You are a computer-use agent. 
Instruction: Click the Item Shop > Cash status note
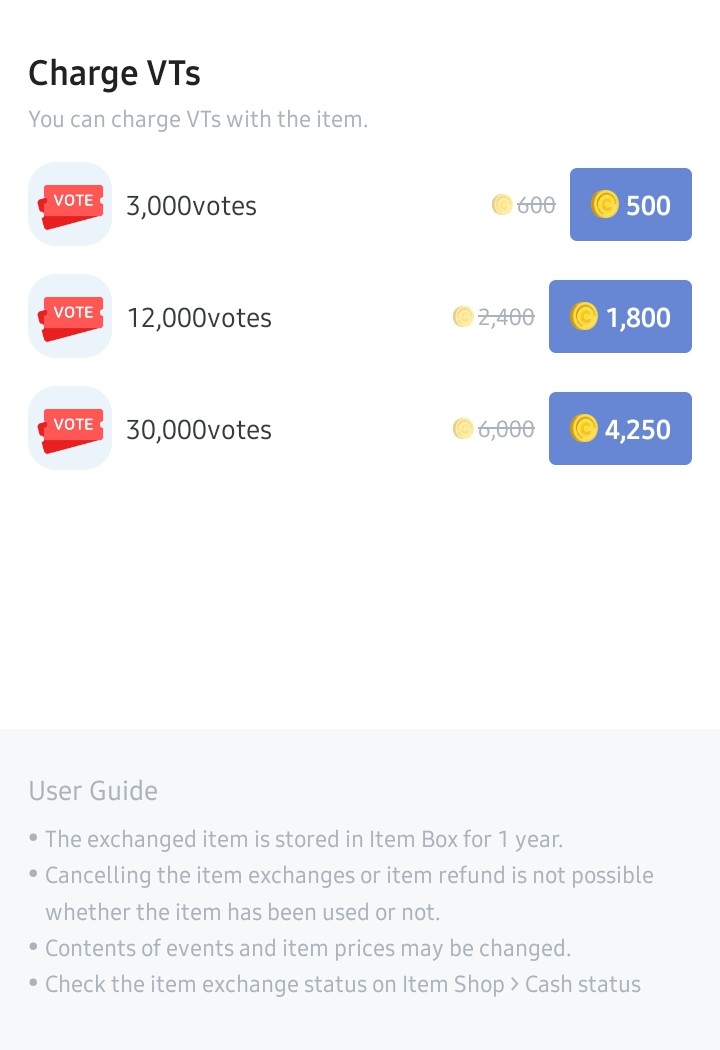(343, 984)
